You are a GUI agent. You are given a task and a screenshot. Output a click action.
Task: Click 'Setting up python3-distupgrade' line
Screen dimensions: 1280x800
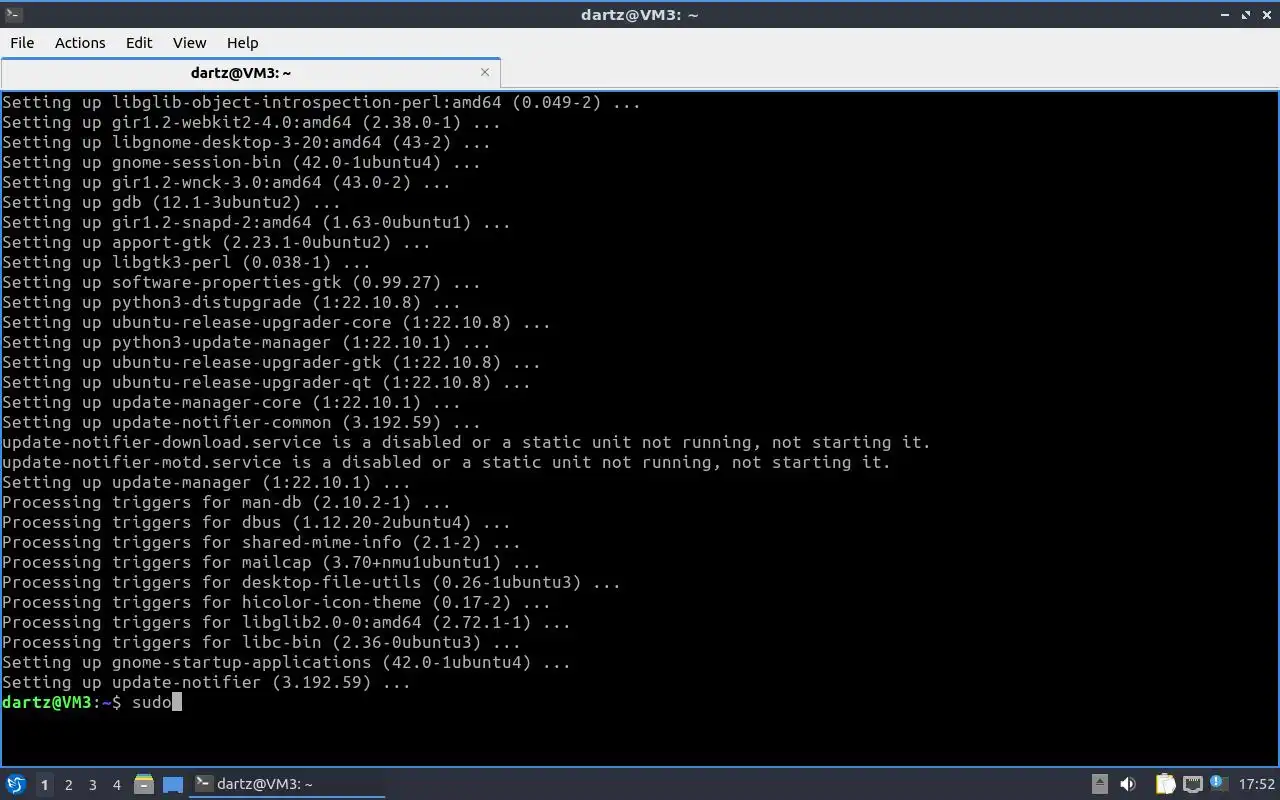tap(231, 302)
